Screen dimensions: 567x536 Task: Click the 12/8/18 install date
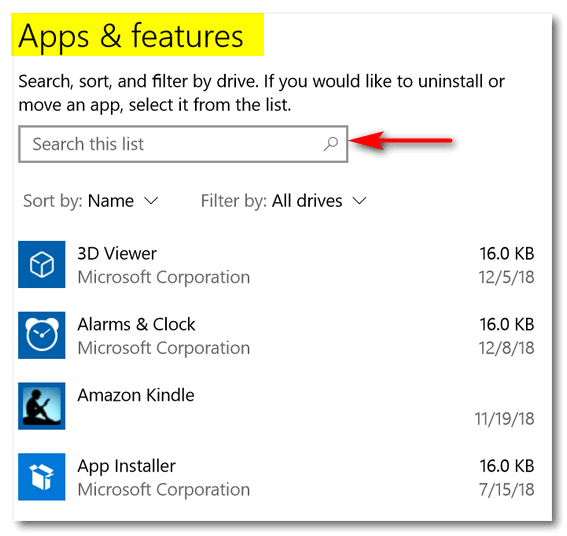click(x=506, y=348)
